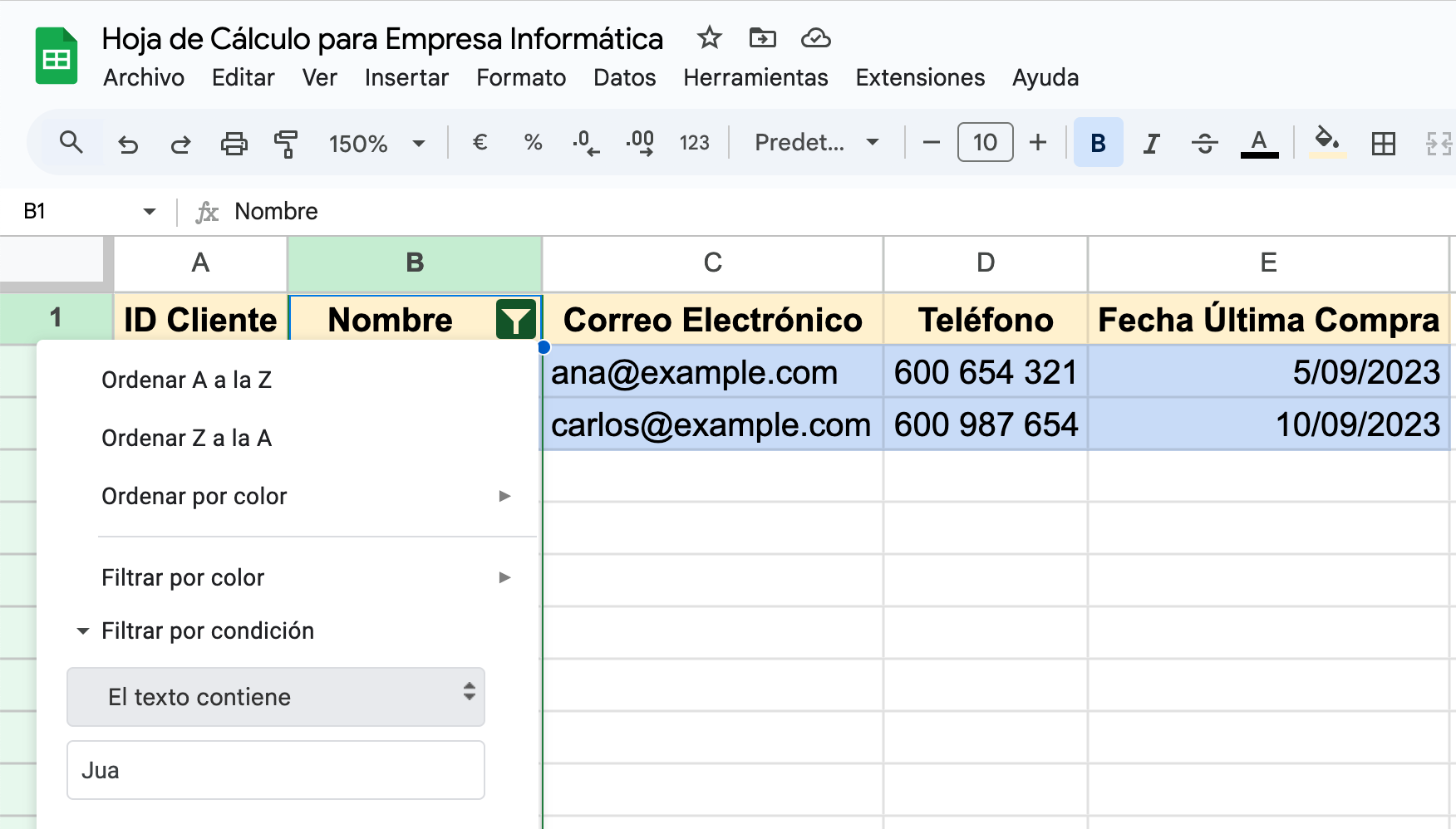Toggle bold formatting button

coord(1098,143)
